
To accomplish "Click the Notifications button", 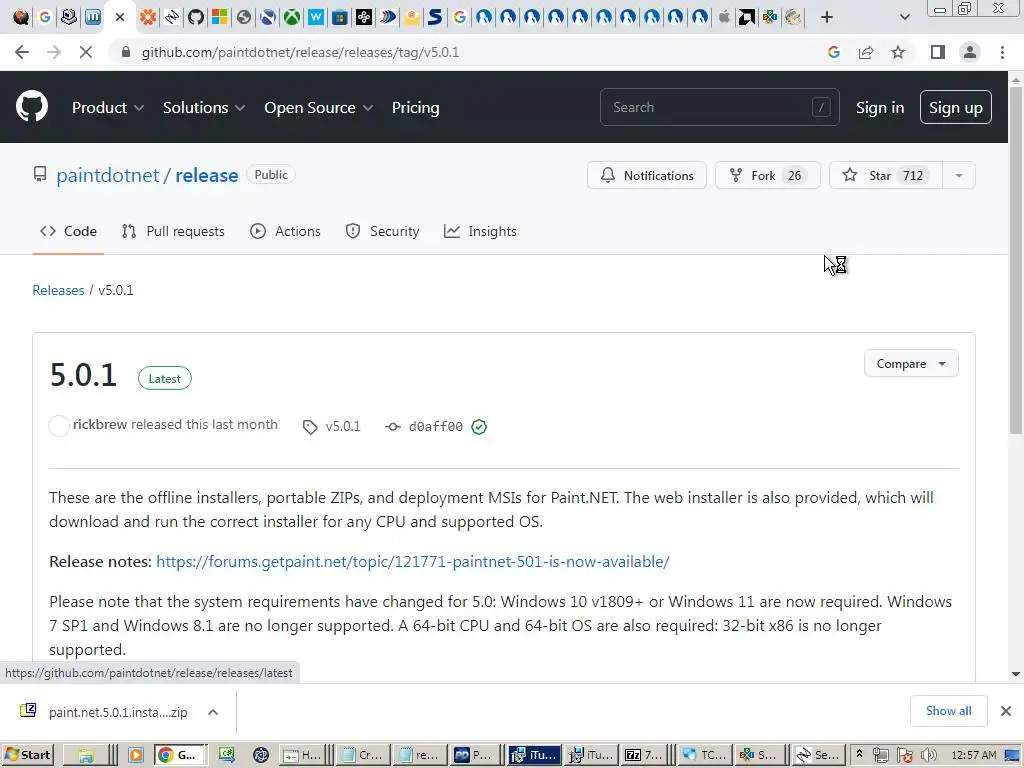I will [647, 175].
